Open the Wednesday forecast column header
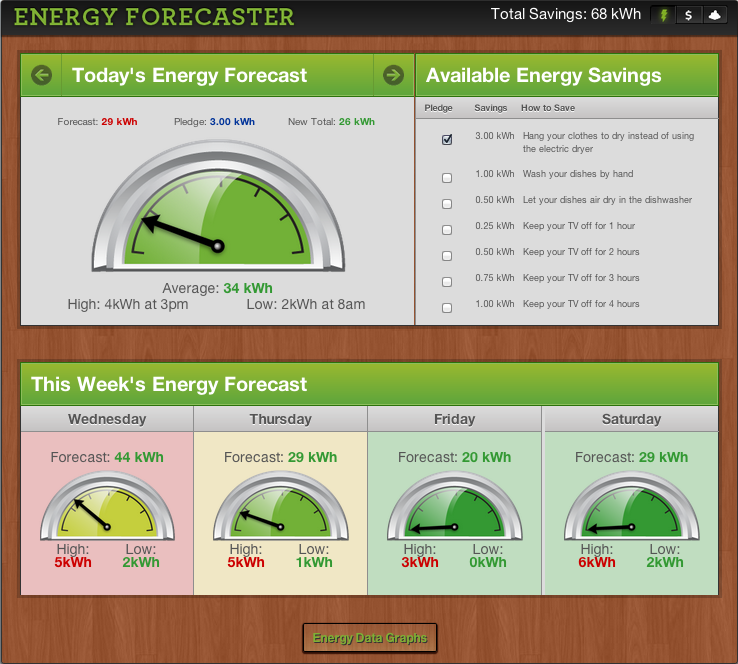This screenshot has height=664, width=738. pos(107,419)
